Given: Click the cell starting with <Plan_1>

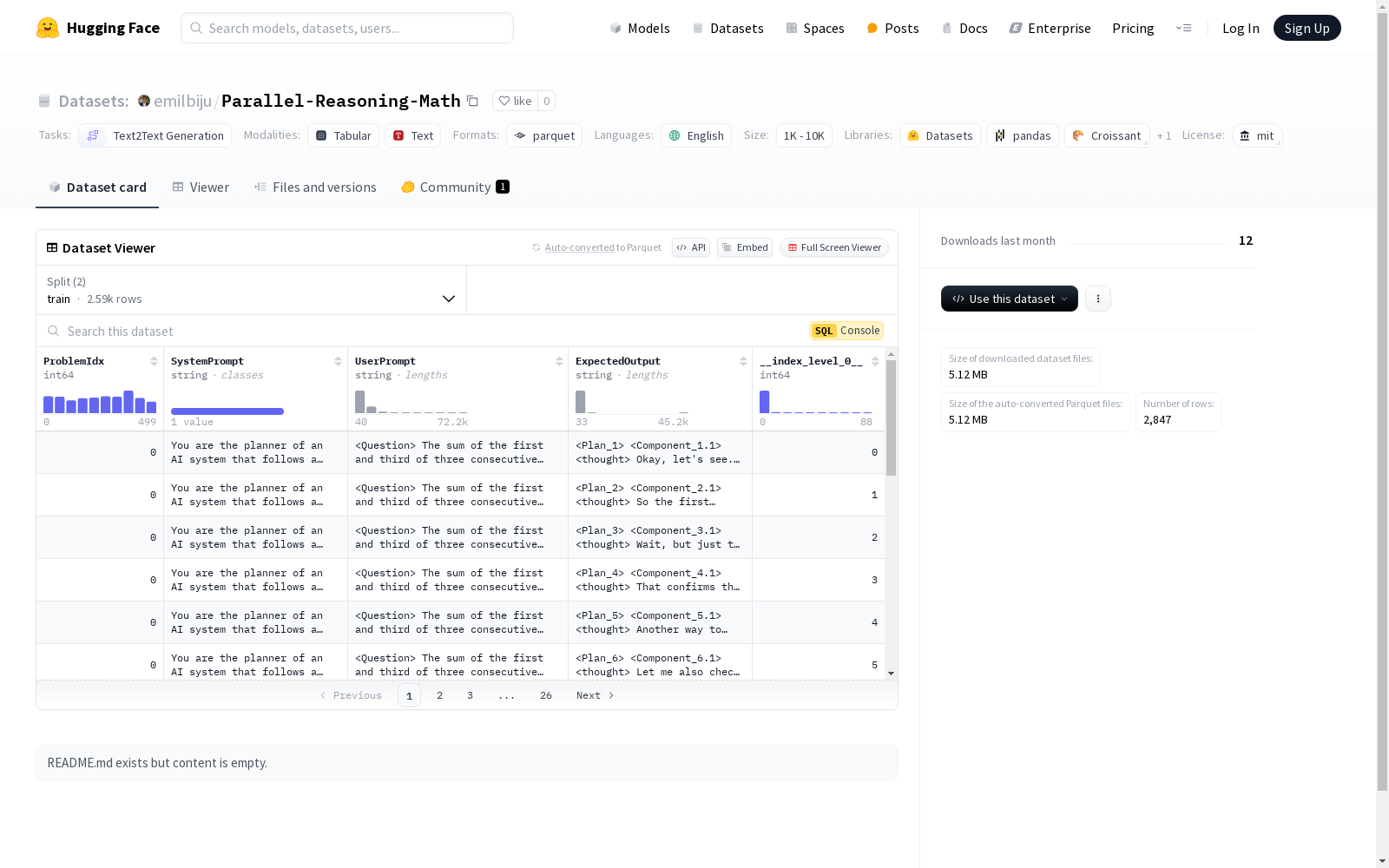Looking at the screenshot, I should (x=660, y=452).
